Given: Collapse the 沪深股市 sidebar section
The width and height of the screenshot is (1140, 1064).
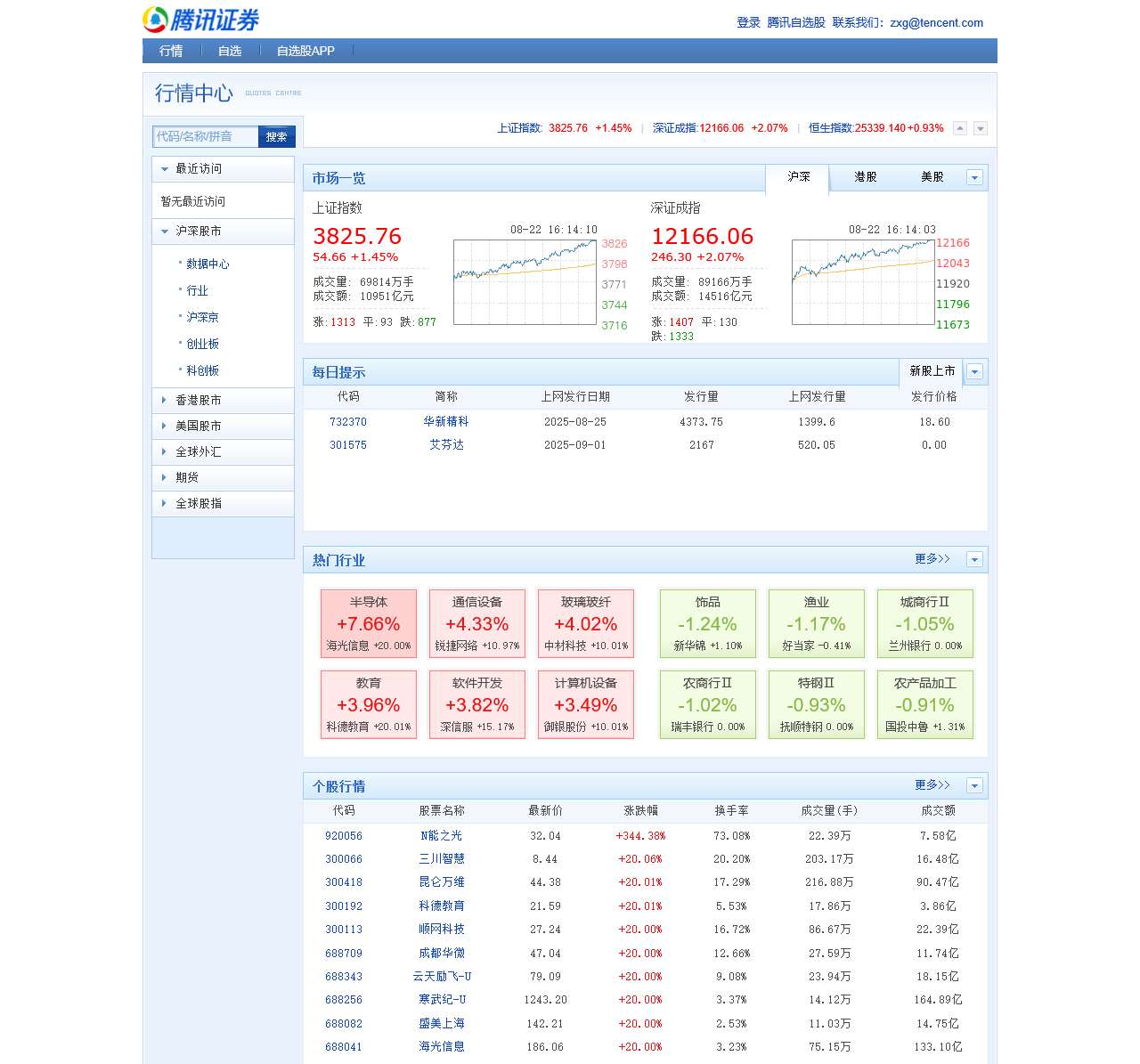Looking at the screenshot, I should [x=198, y=231].
